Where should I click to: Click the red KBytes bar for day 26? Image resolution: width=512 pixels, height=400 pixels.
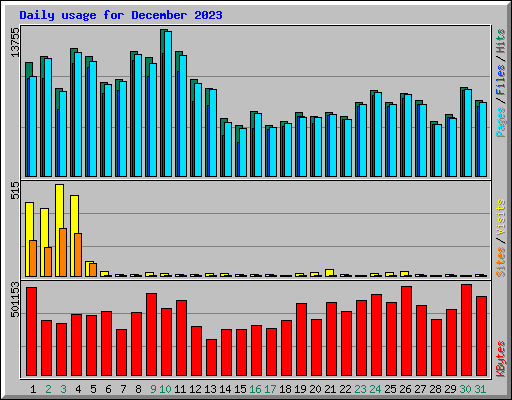pyautogui.click(x=406, y=331)
